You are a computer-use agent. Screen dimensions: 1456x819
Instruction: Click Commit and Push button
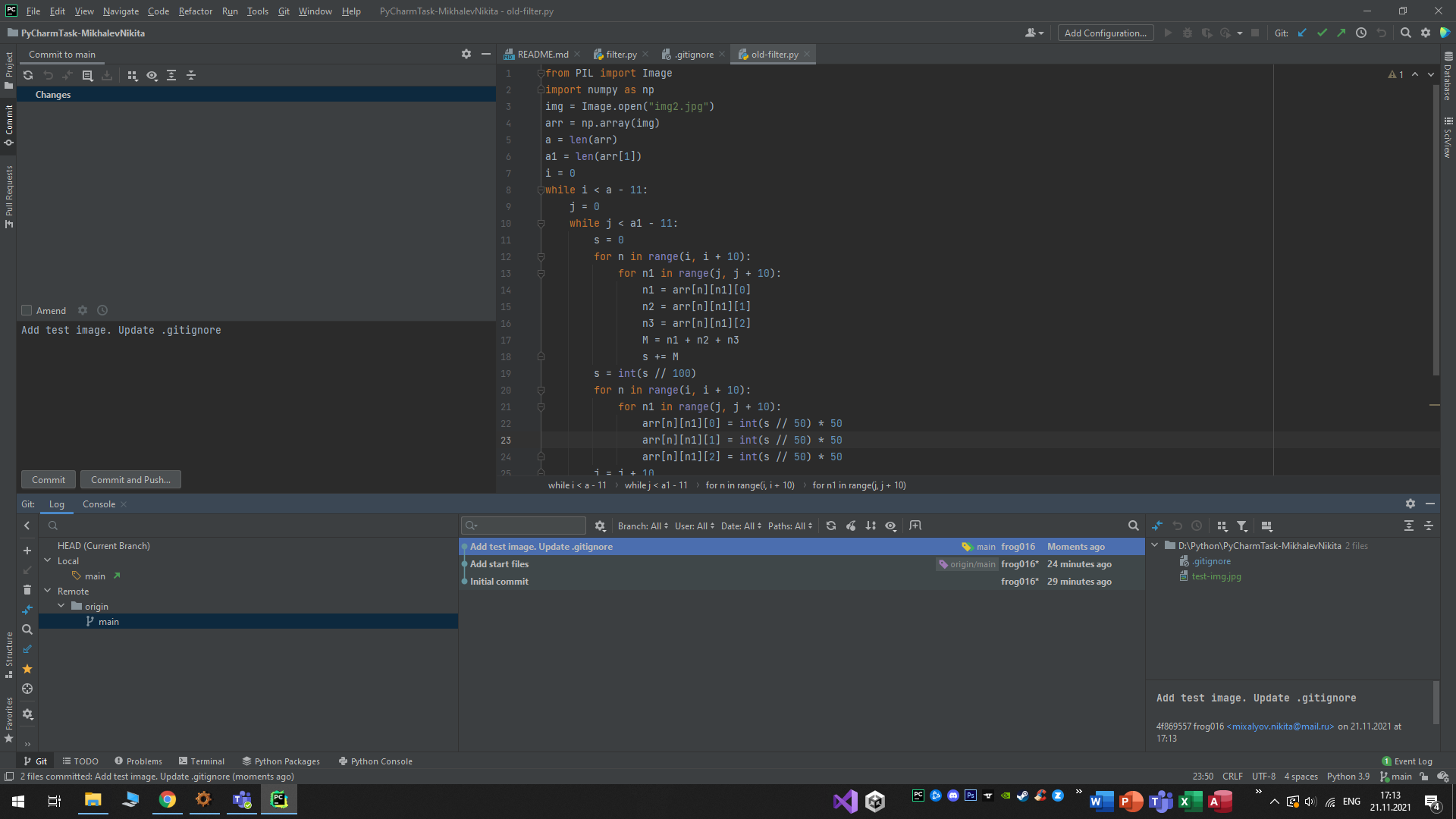(x=130, y=479)
